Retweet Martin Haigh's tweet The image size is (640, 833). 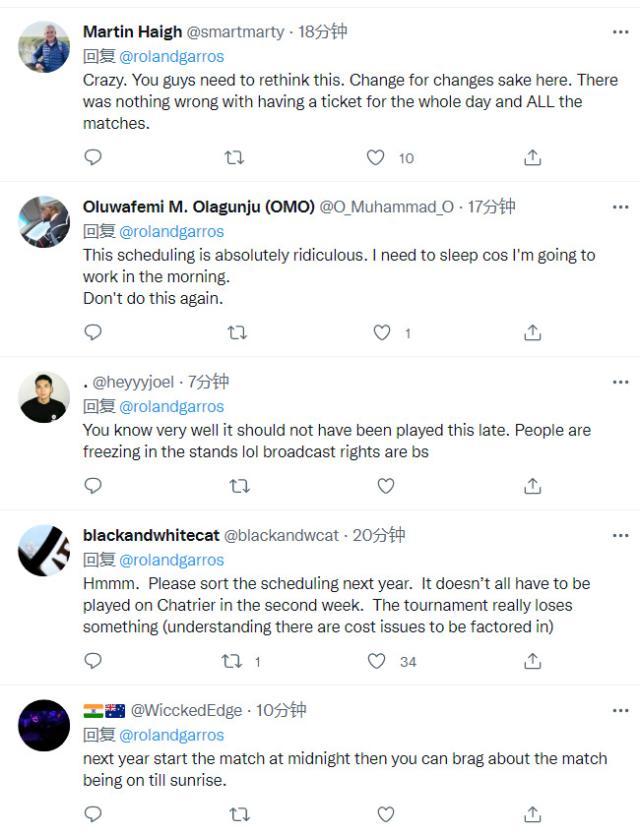234,157
